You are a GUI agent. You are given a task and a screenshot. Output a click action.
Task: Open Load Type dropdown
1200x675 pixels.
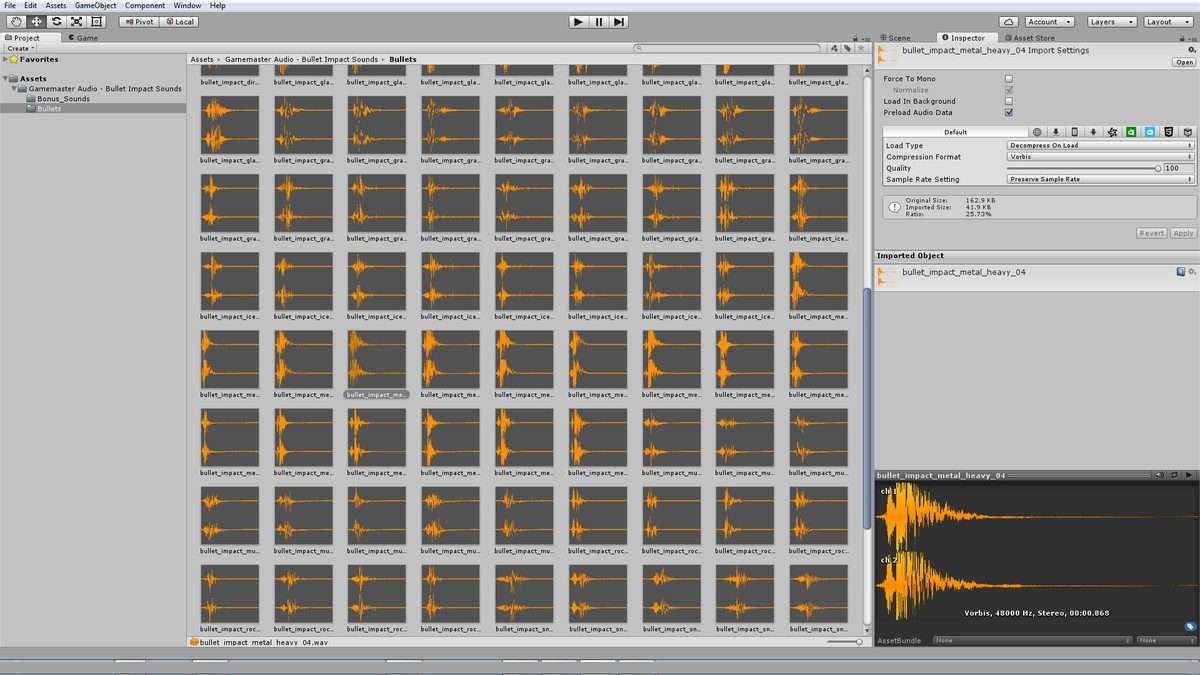(x=1101, y=146)
